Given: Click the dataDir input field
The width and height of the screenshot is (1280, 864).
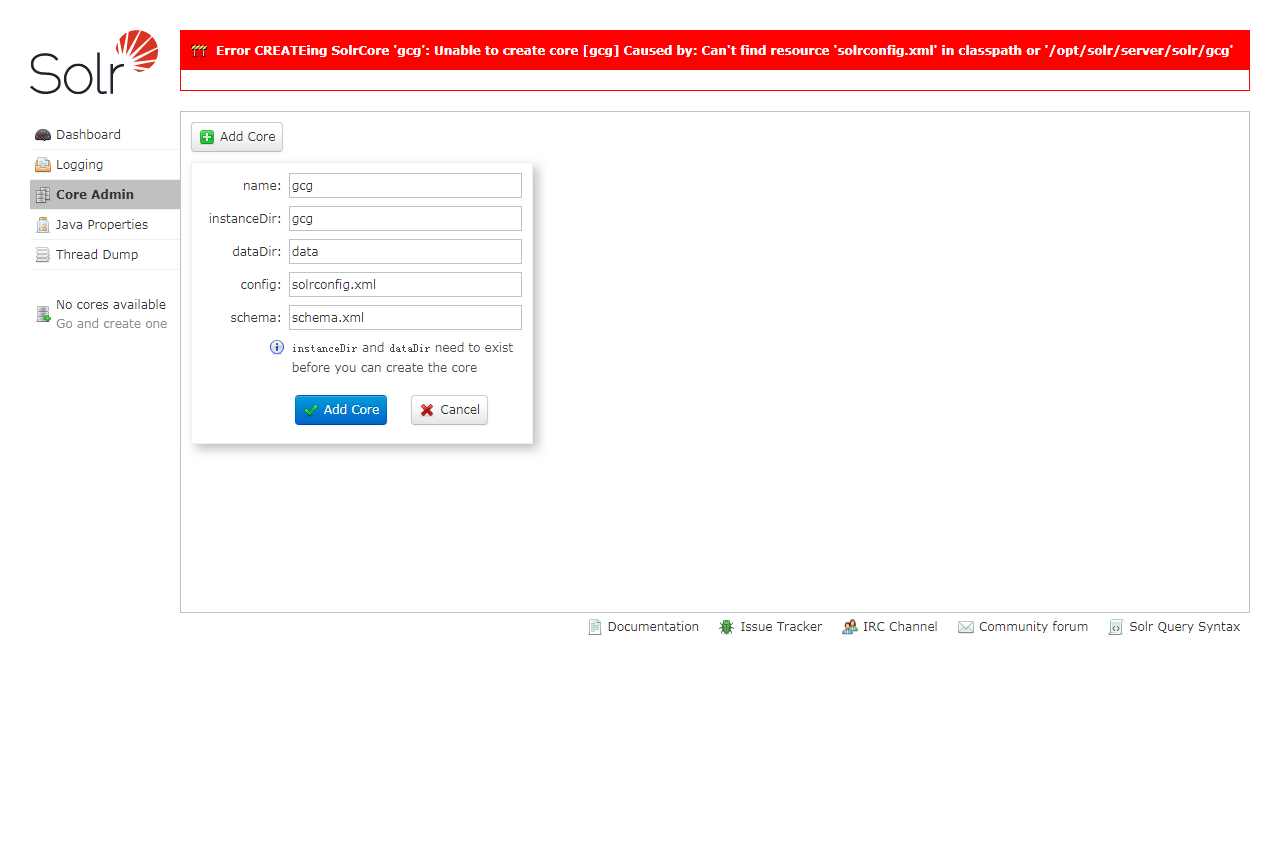Looking at the screenshot, I should 405,252.
